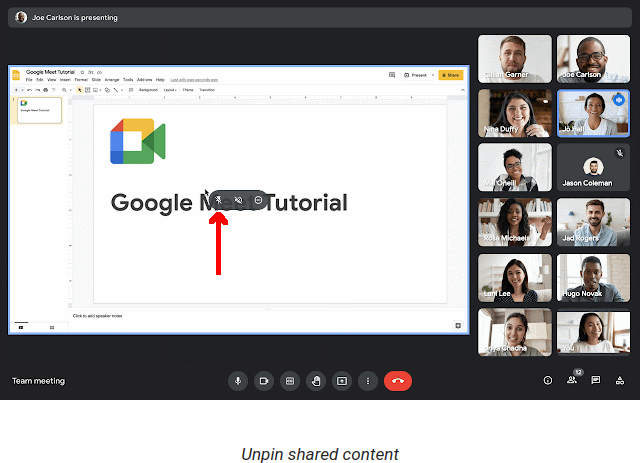The image size is (640, 463).
Task: Open the comment history icon in Slides
Action: point(392,75)
